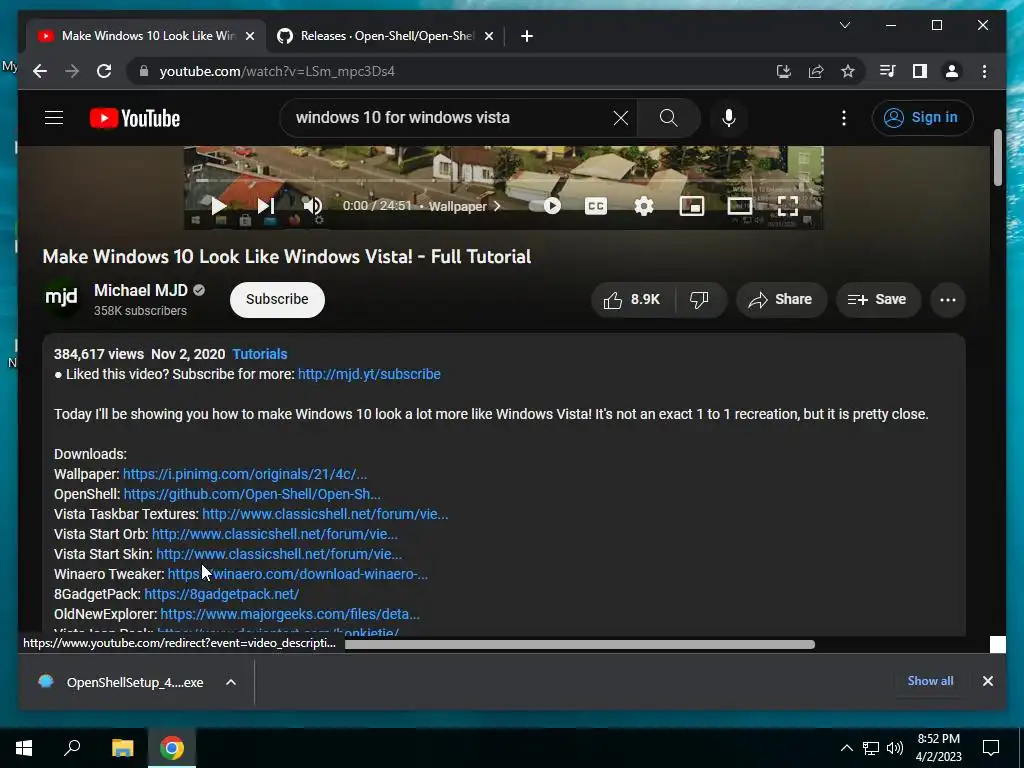Play the video

point(218,206)
